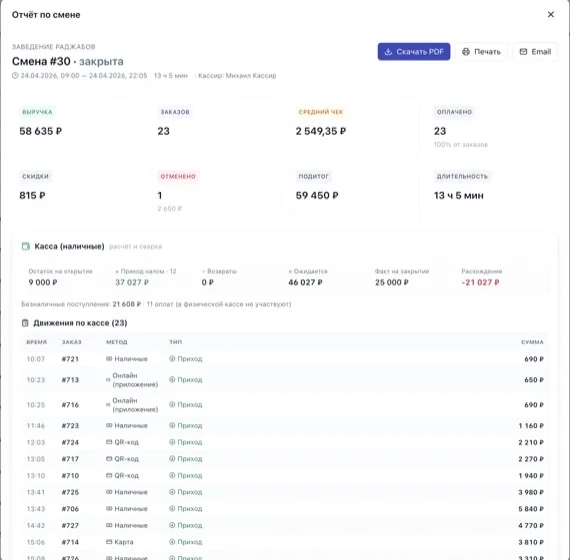Screen dimensions: 570x560
Task: Click the ЗАКАЗОВ label badge
Action: coord(175,112)
